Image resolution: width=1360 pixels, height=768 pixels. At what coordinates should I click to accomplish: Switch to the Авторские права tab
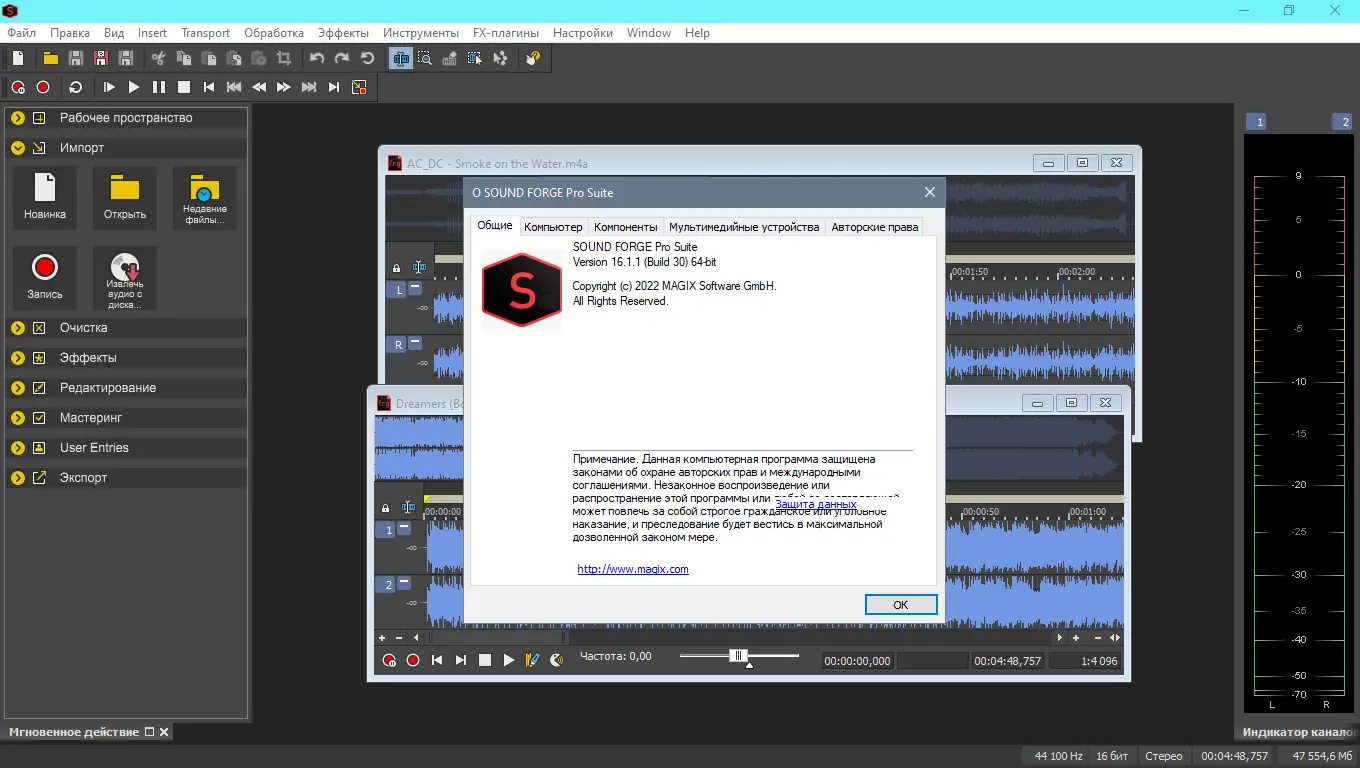pyautogui.click(x=875, y=227)
